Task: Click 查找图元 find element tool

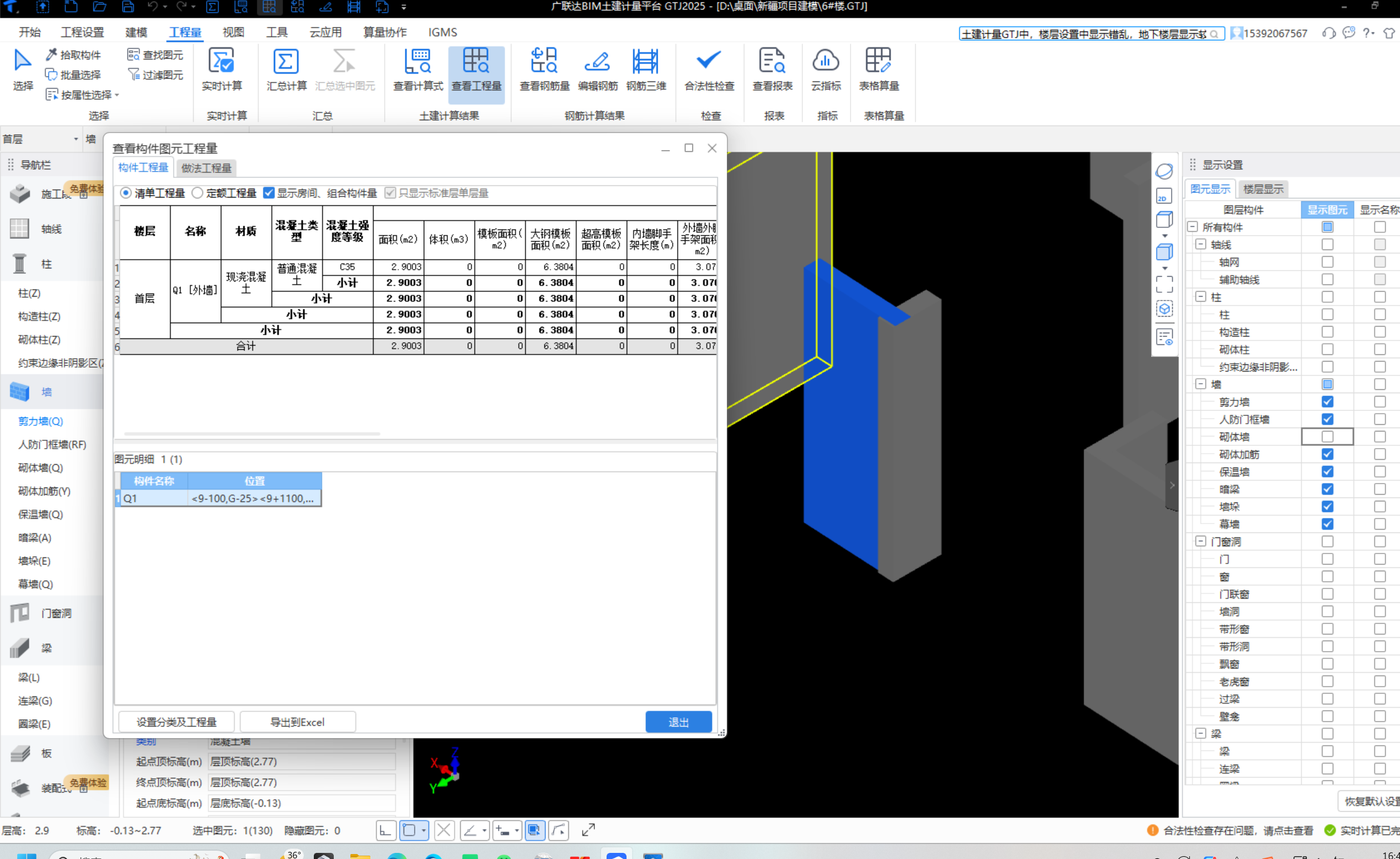Action: pyautogui.click(x=155, y=54)
